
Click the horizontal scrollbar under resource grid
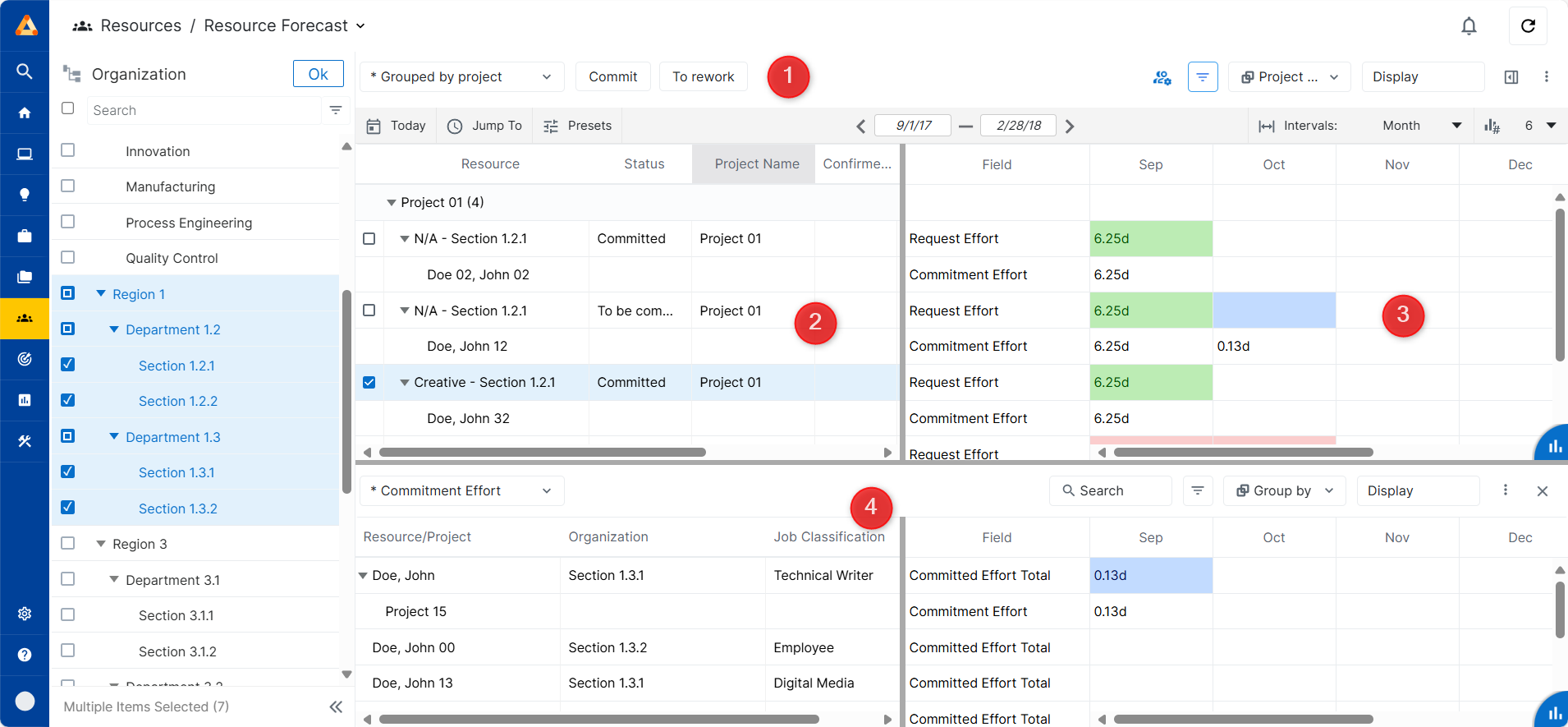542,453
